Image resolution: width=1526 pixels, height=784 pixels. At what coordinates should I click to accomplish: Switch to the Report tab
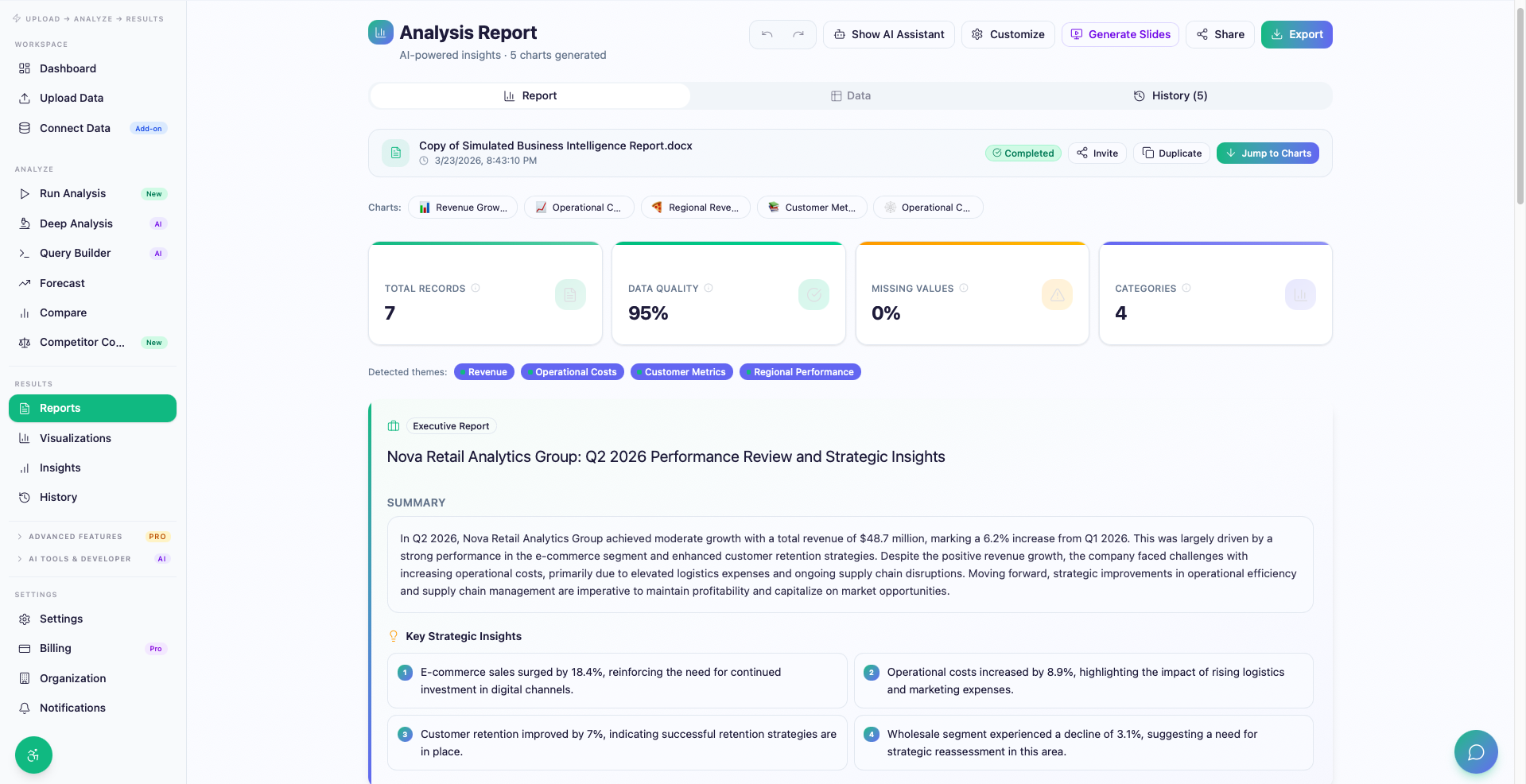click(530, 95)
